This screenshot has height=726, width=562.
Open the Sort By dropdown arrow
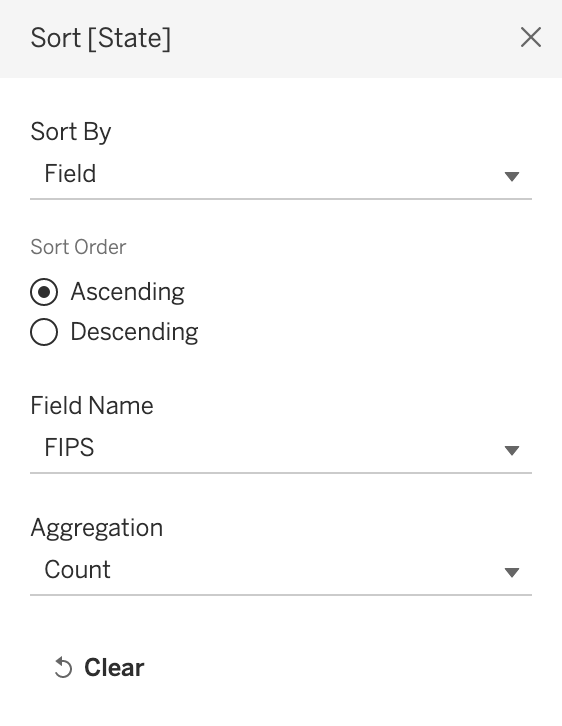(512, 176)
